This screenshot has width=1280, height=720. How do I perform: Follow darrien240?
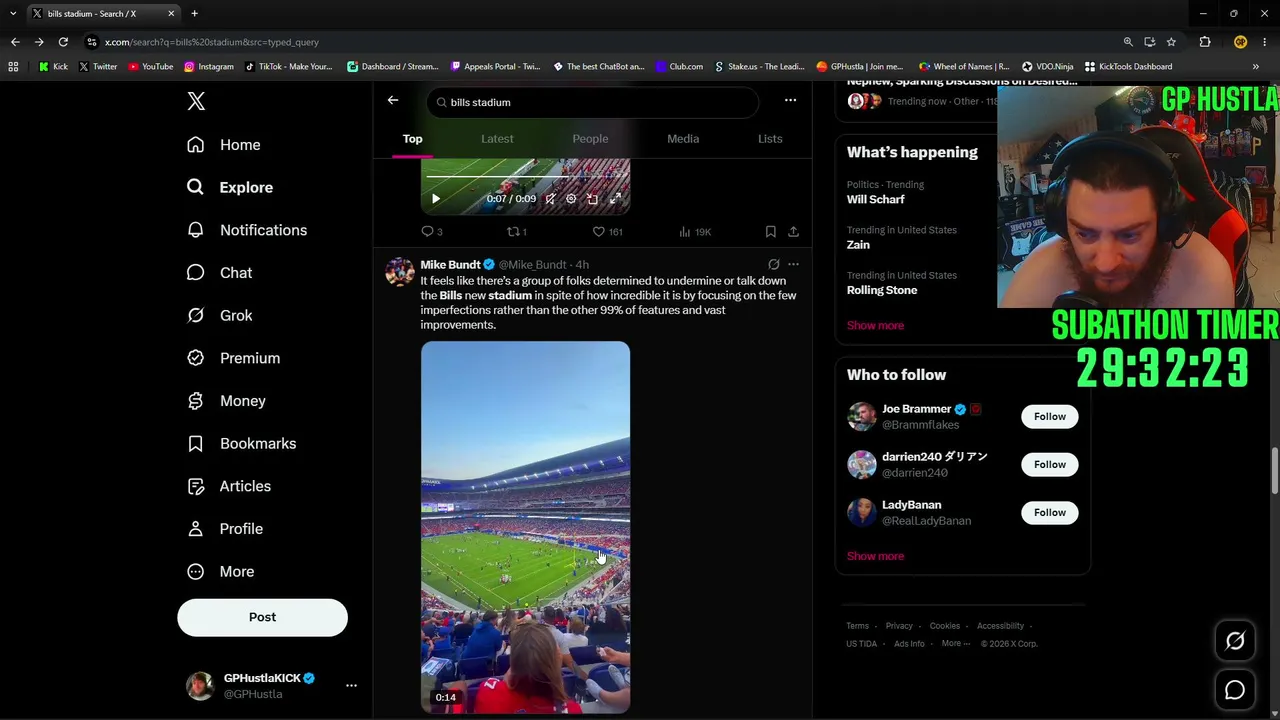[x=1050, y=464]
